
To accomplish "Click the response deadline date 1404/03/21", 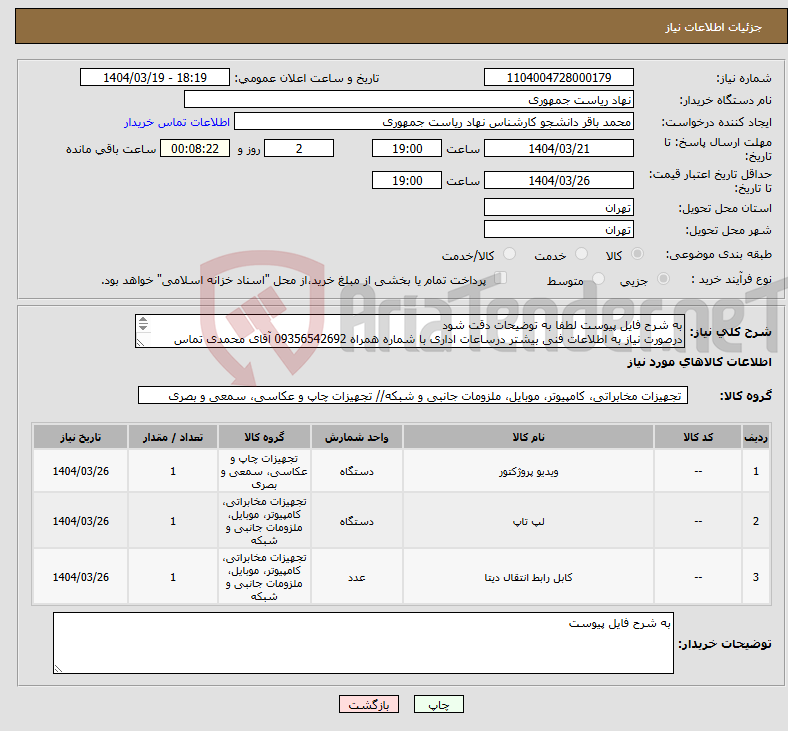I will [x=558, y=149].
